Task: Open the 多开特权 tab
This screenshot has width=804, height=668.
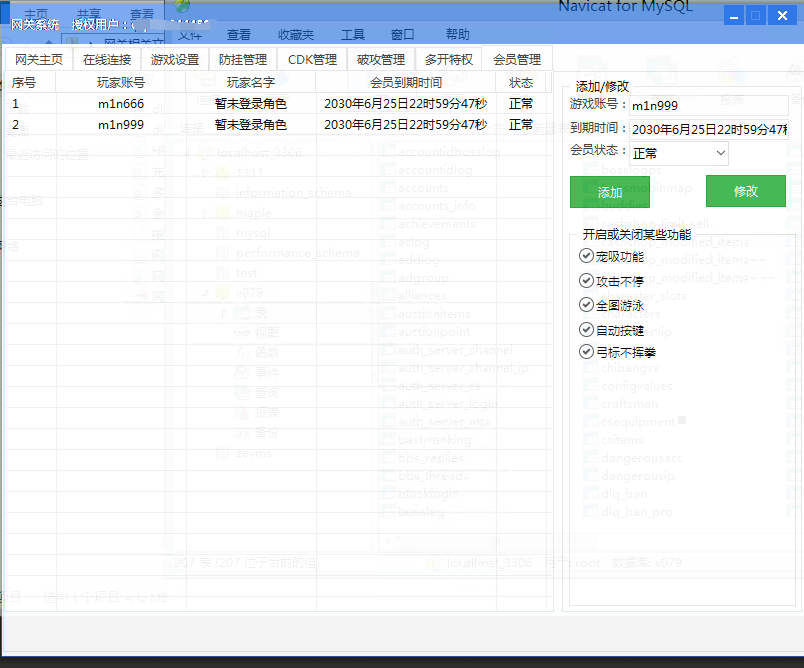Action: click(449, 59)
